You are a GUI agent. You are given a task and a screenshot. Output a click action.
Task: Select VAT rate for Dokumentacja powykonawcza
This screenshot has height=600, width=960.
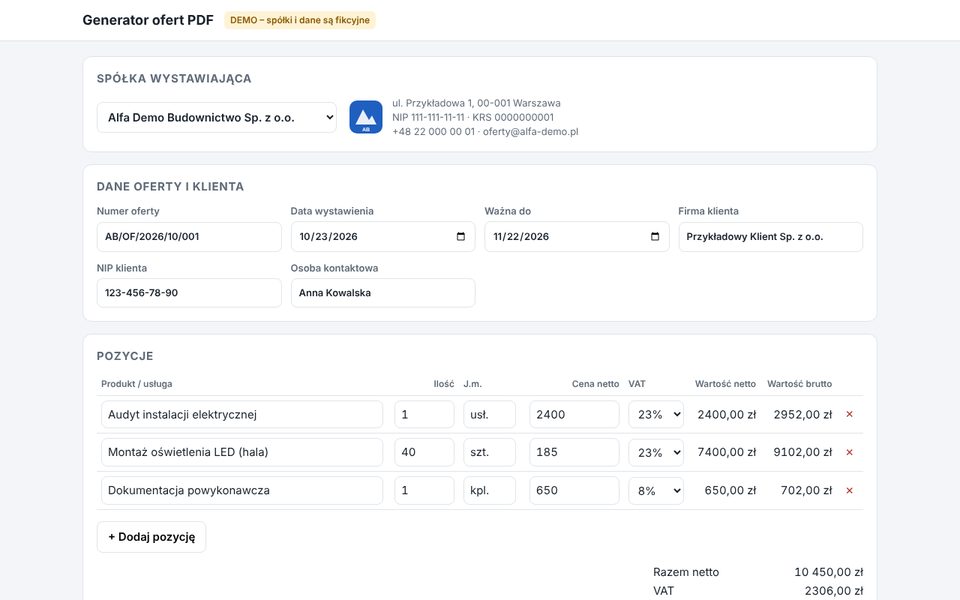tap(656, 490)
